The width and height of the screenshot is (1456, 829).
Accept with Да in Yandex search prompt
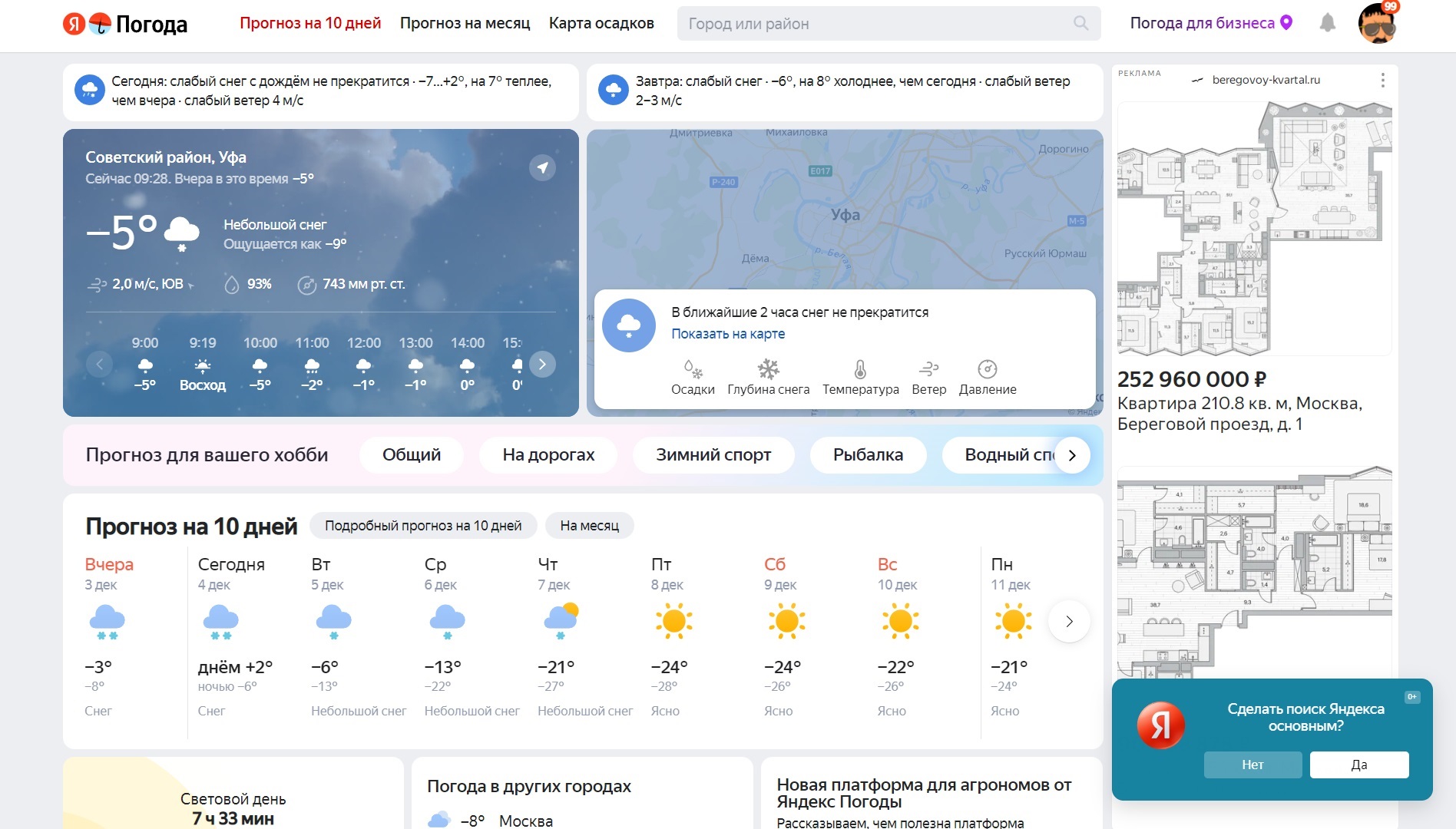click(1359, 765)
